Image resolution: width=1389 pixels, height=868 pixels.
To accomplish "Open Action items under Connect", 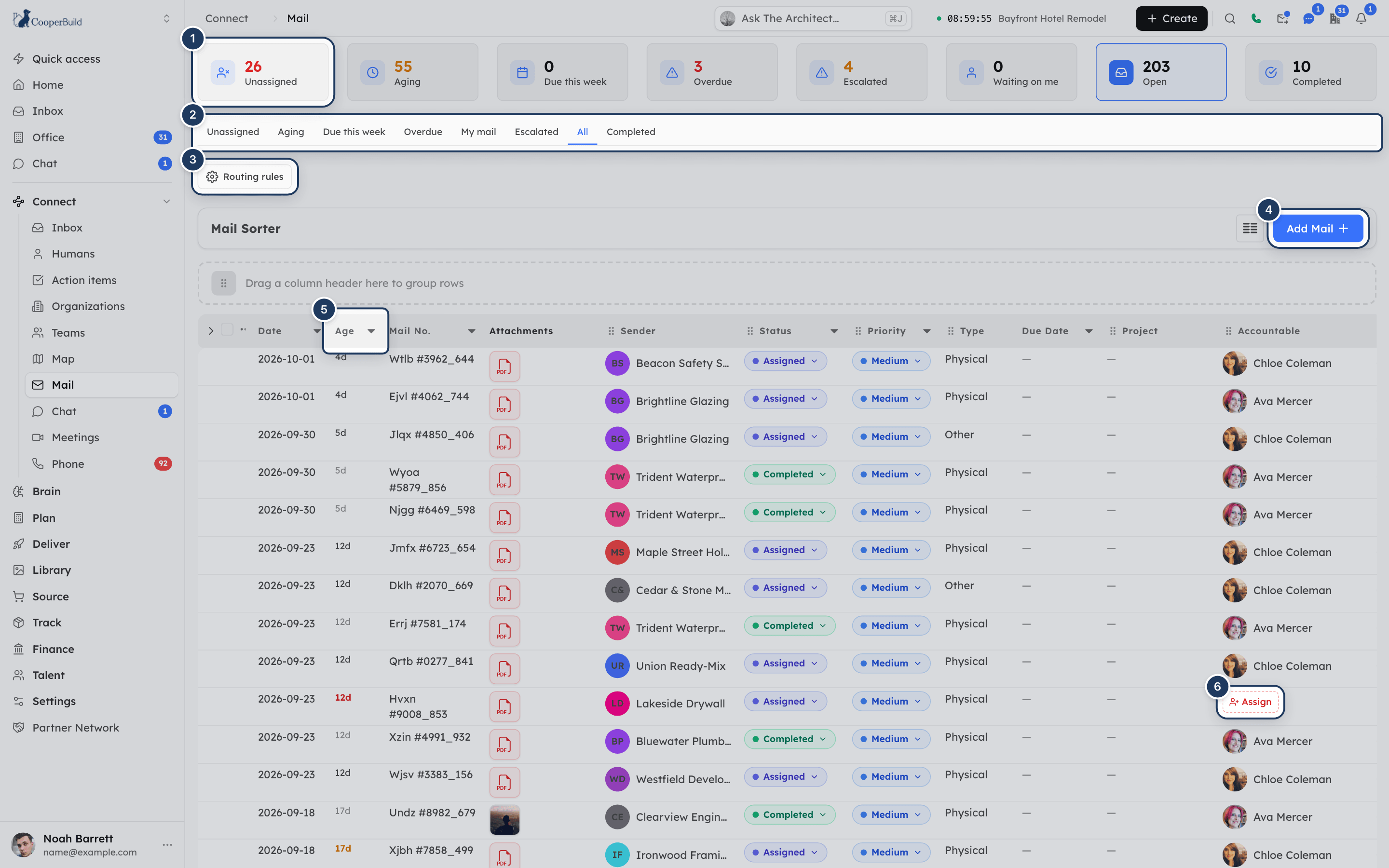I will pyautogui.click(x=84, y=280).
